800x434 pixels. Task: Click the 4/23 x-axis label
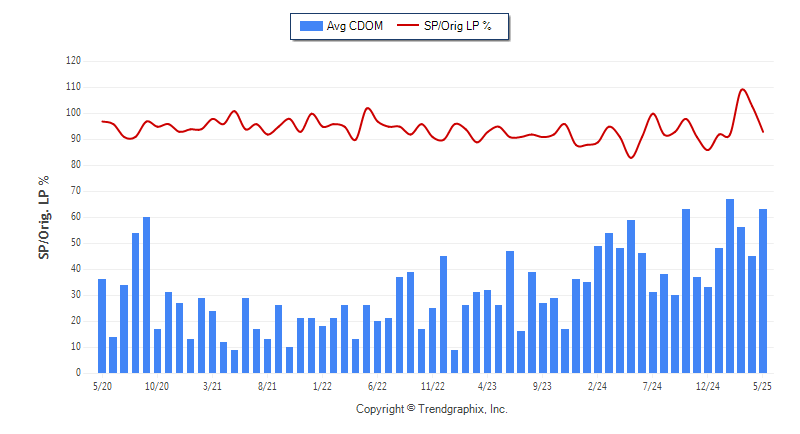pos(487,387)
